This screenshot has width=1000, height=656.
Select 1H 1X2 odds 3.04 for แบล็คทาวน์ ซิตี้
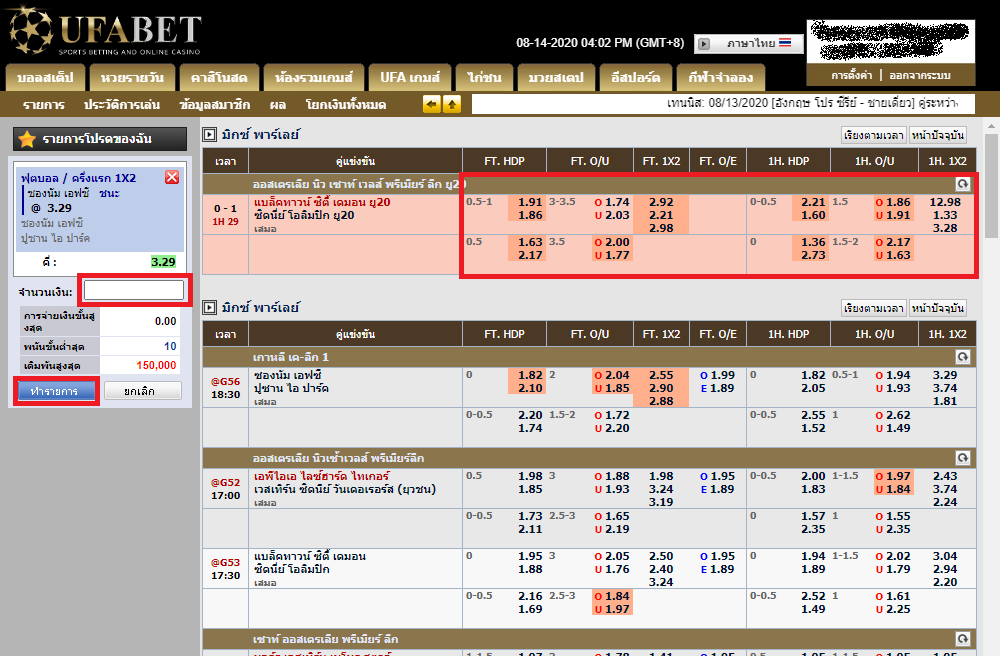point(945,556)
